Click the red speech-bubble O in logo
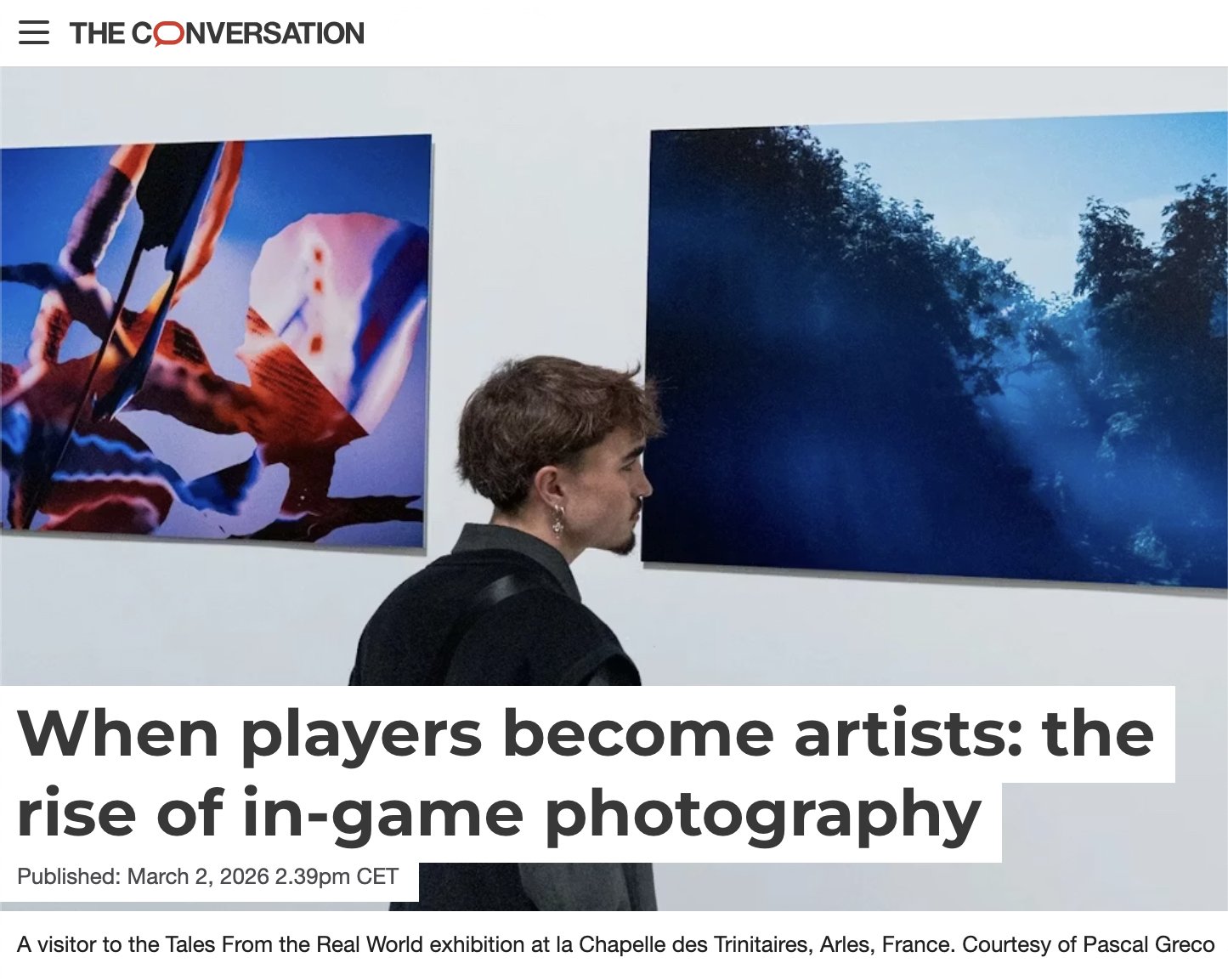Image resolution: width=1228 pixels, height=980 pixels. click(x=169, y=34)
